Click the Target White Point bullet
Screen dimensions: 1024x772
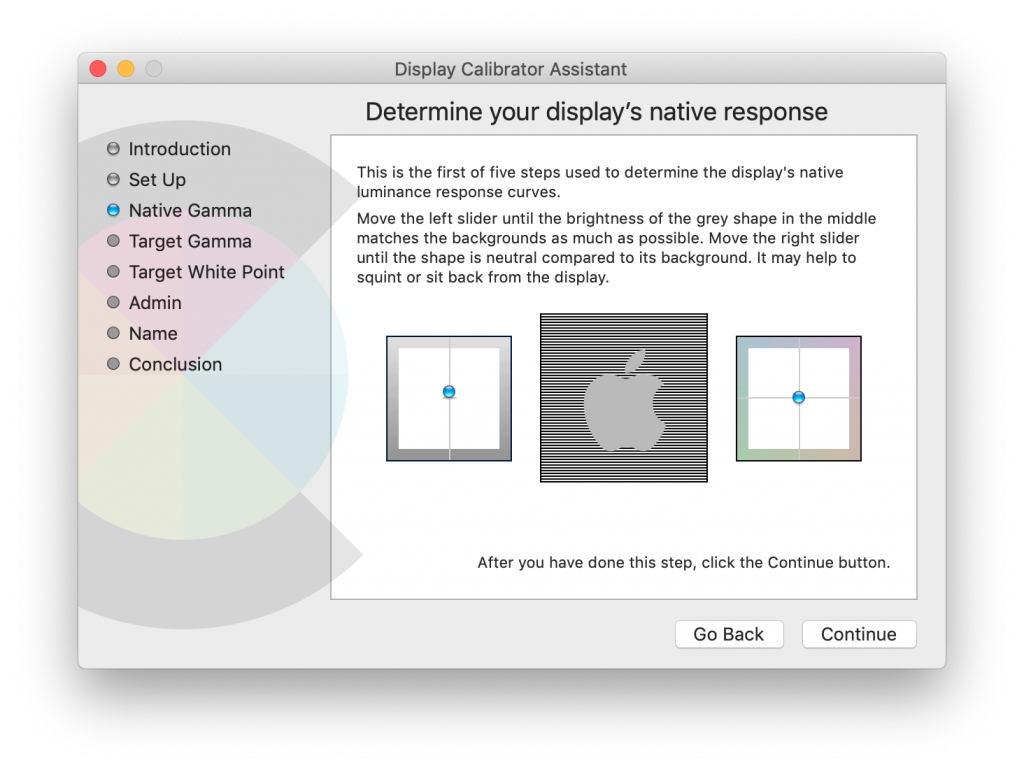click(113, 272)
